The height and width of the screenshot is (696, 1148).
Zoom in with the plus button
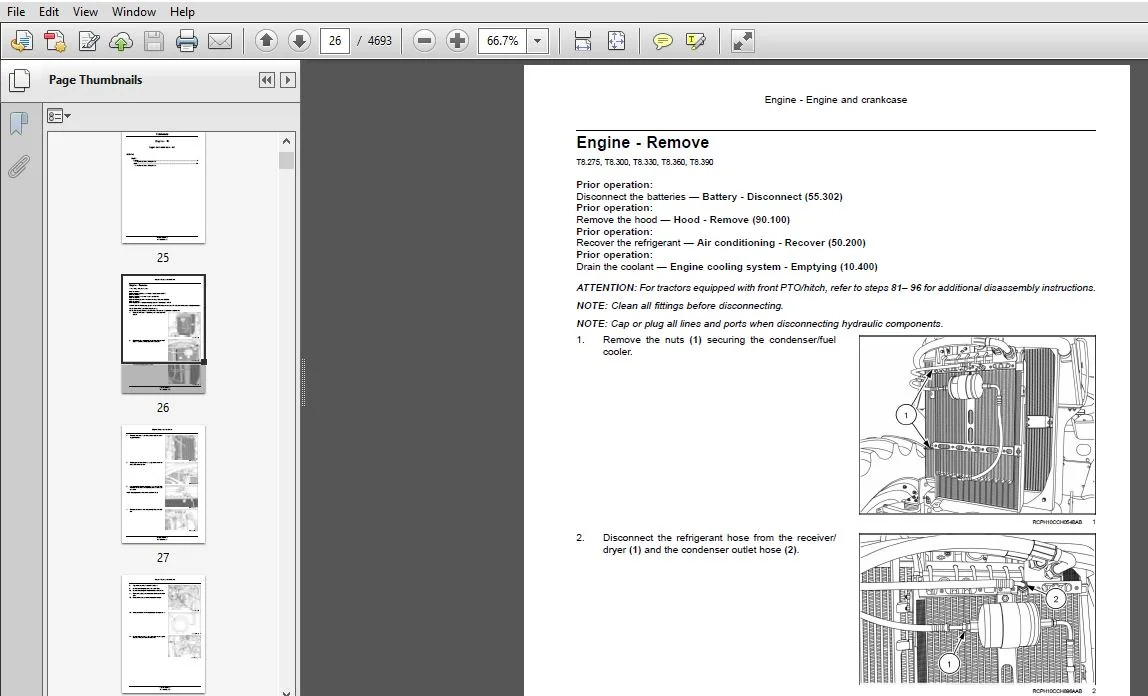pyautogui.click(x=457, y=41)
